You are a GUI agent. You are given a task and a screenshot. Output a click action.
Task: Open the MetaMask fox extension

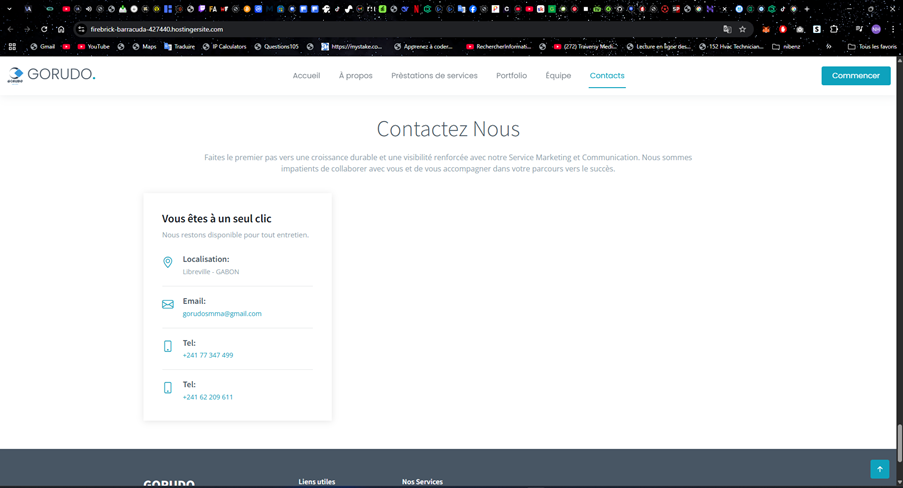point(766,29)
